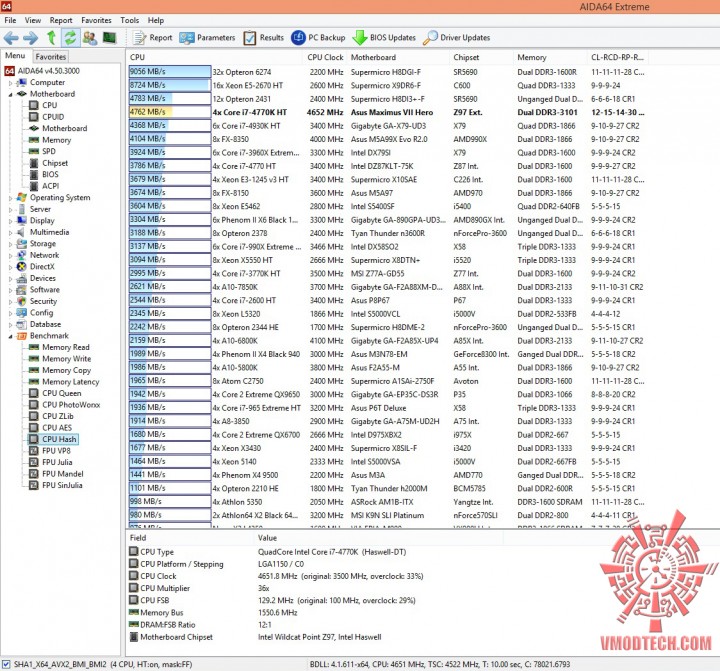Image resolution: width=720 pixels, height=671 pixels.
Task: Open benchmark Parameters
Action: pyautogui.click(x=208, y=38)
